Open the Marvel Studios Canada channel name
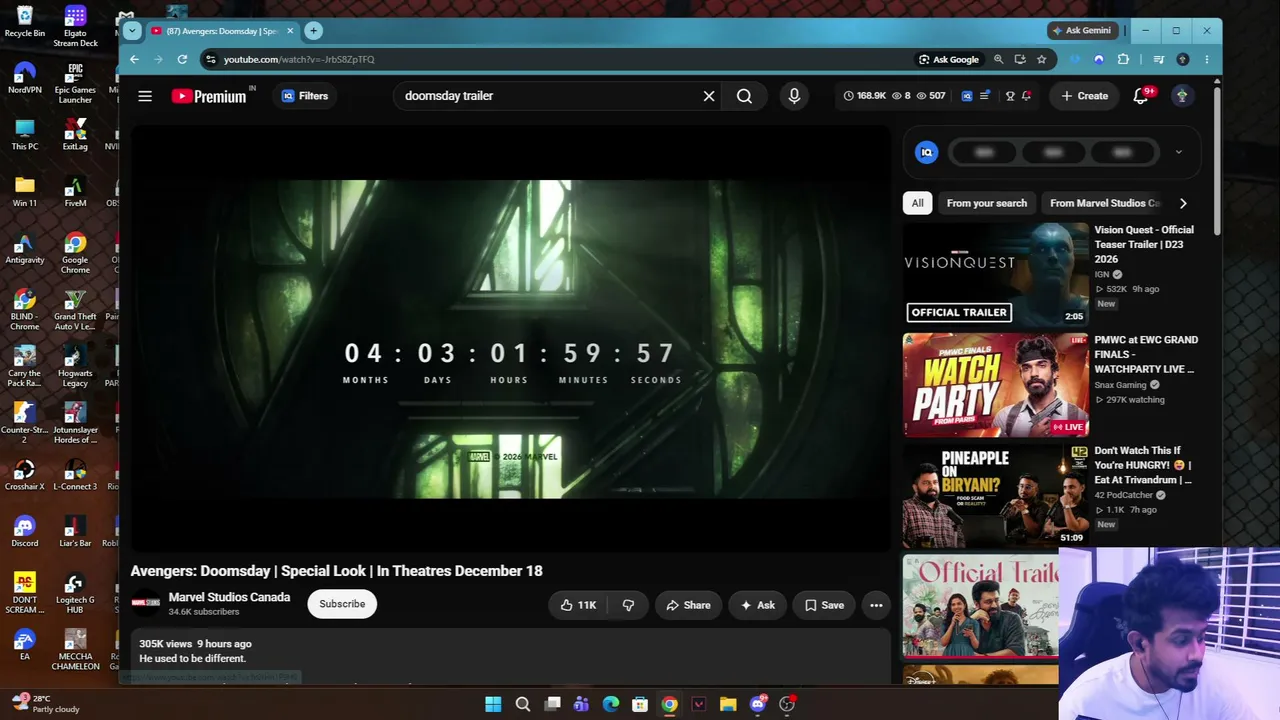This screenshot has width=1280, height=720. coord(229,597)
